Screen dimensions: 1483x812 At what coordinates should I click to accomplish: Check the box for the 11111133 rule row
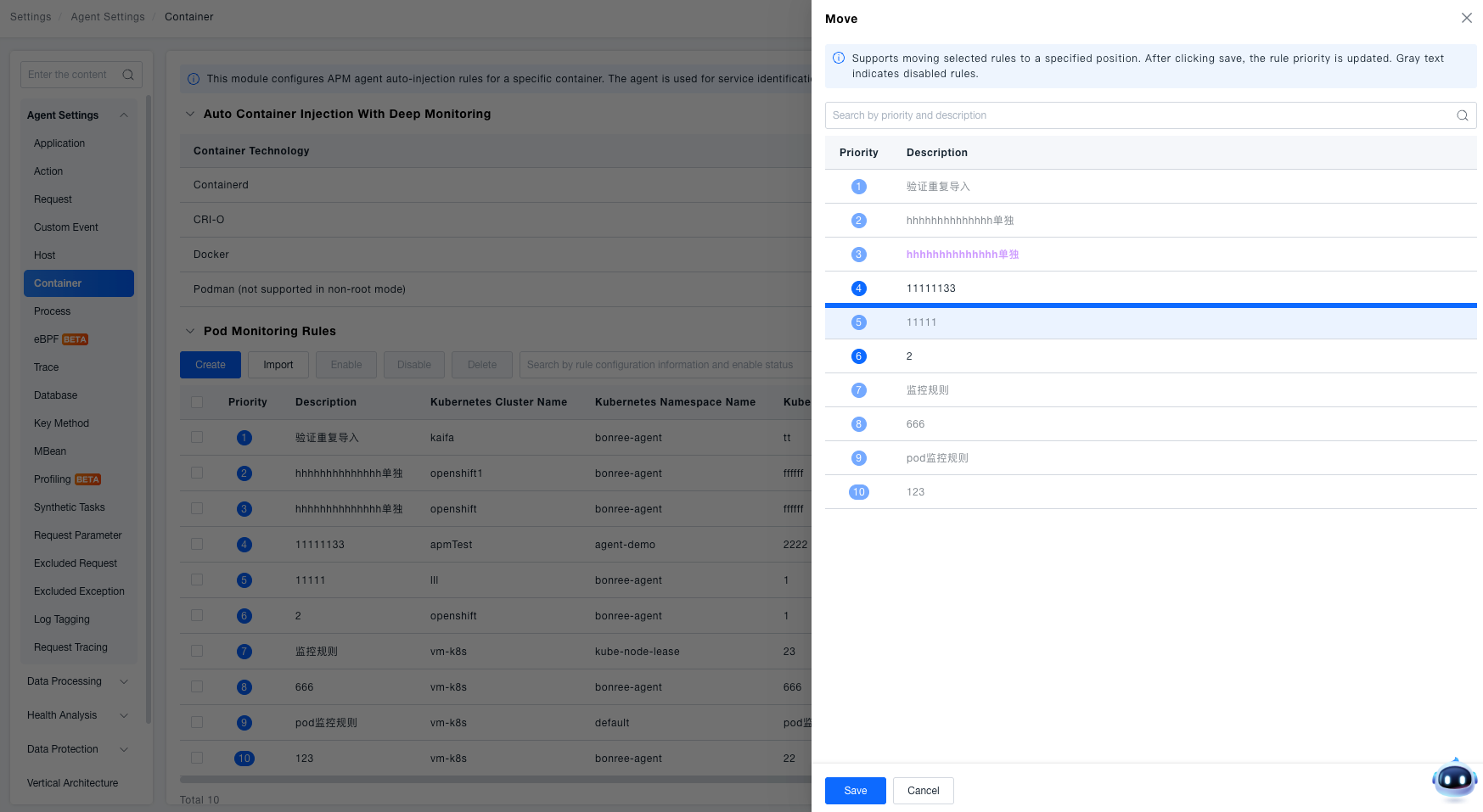(x=197, y=544)
